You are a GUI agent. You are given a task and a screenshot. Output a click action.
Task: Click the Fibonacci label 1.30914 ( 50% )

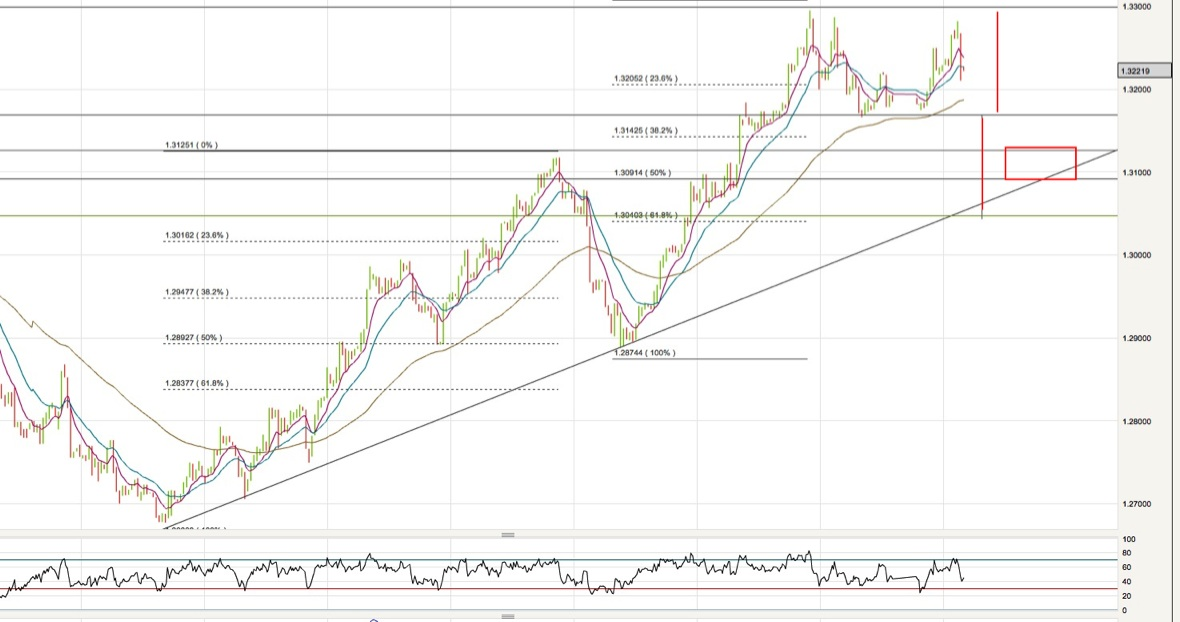click(x=642, y=173)
